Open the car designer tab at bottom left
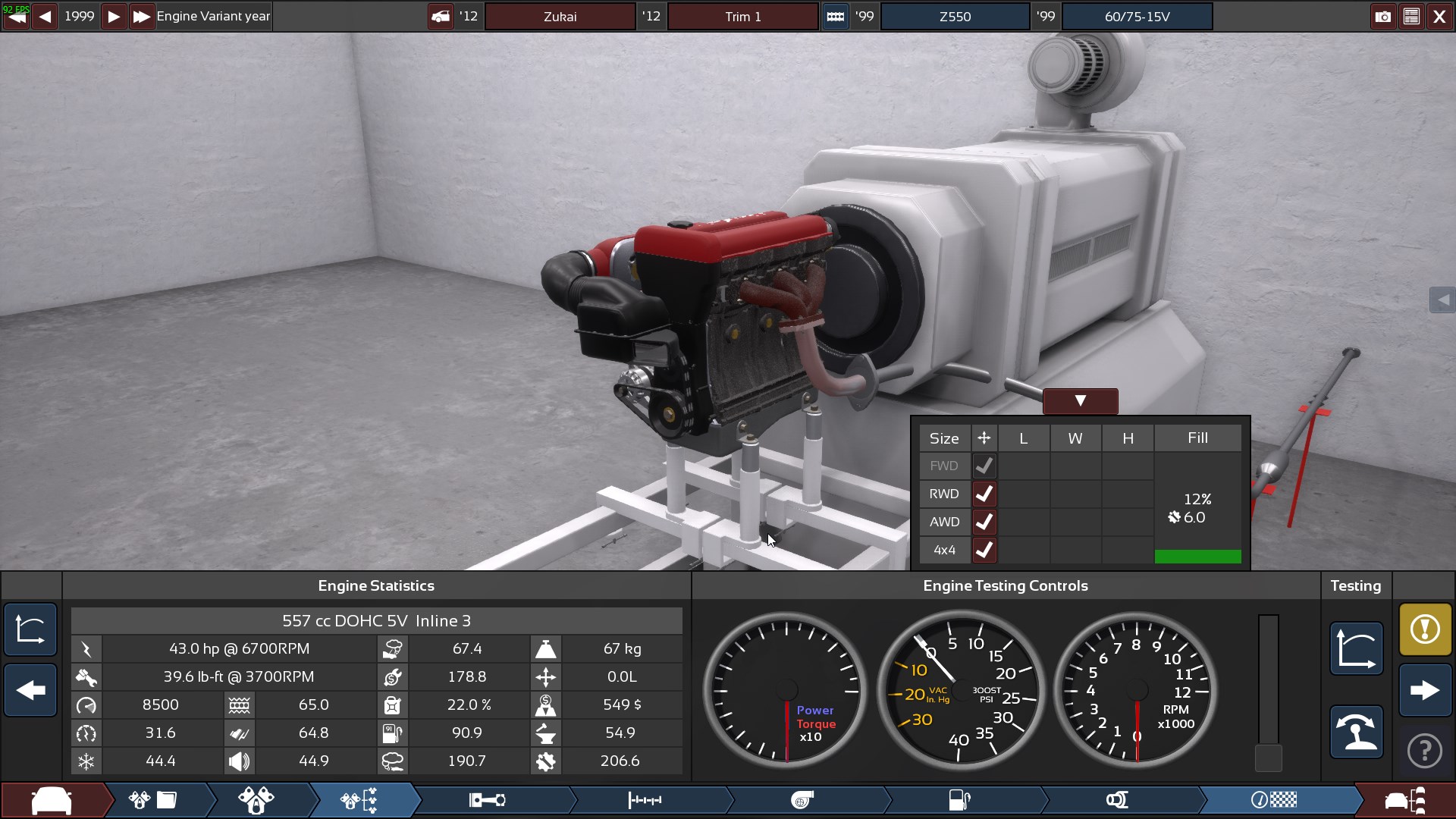1456x819 pixels. [52, 801]
